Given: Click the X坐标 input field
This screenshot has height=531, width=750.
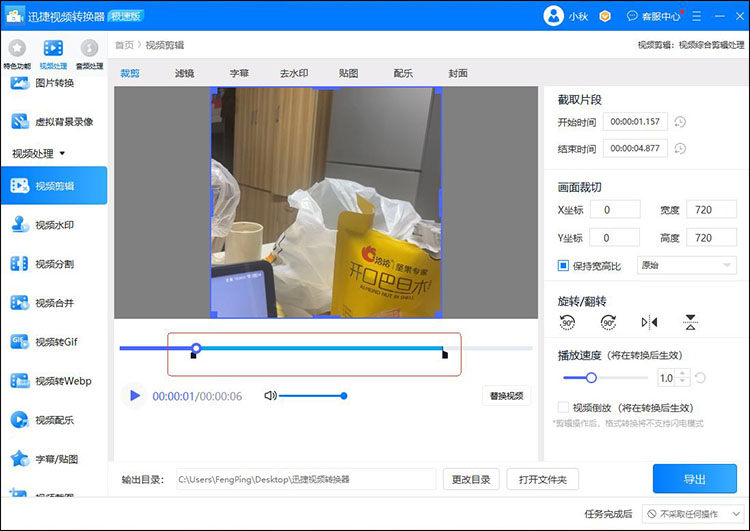Looking at the screenshot, I should coord(615,210).
